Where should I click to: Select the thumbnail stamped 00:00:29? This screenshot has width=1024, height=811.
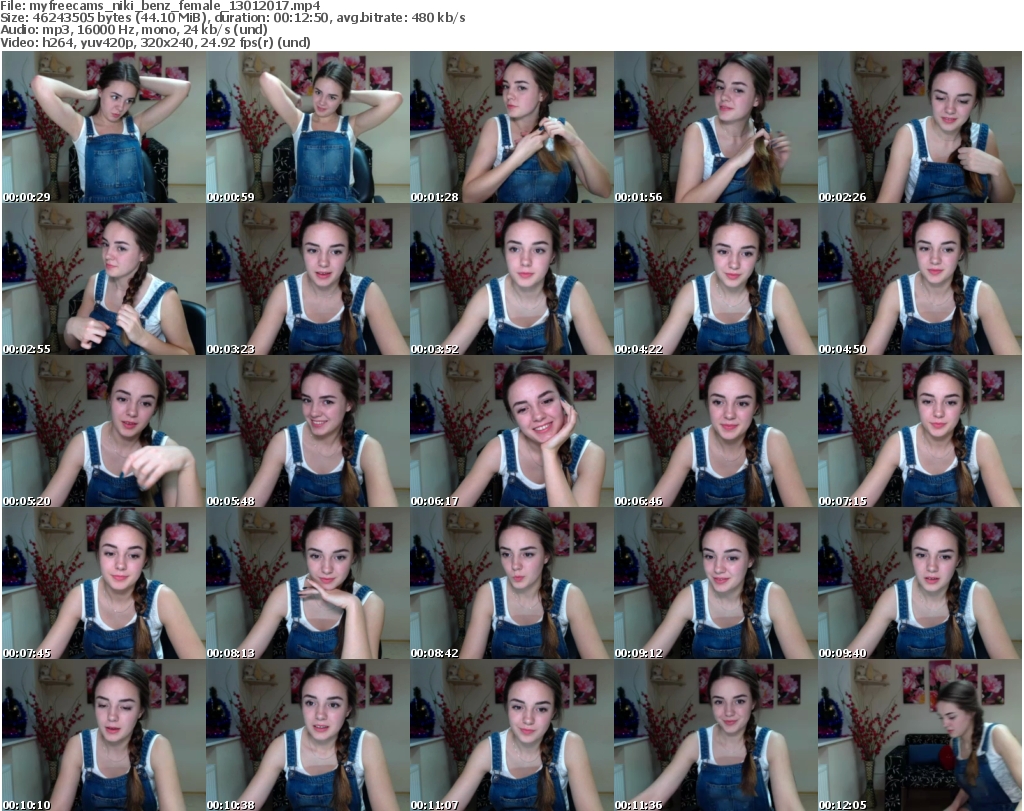click(x=103, y=127)
